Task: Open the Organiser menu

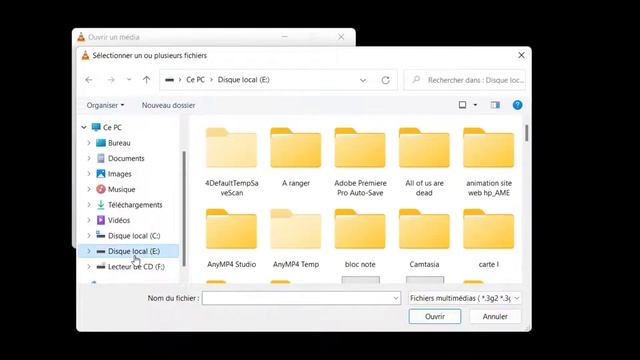Action: (x=105, y=105)
